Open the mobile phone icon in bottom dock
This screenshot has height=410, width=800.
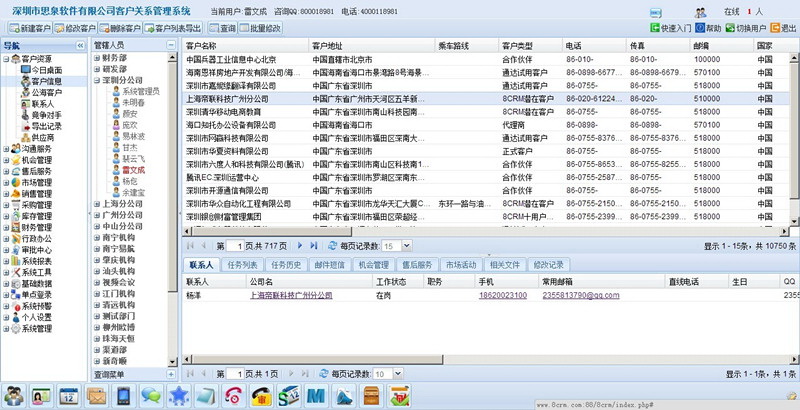123,395
